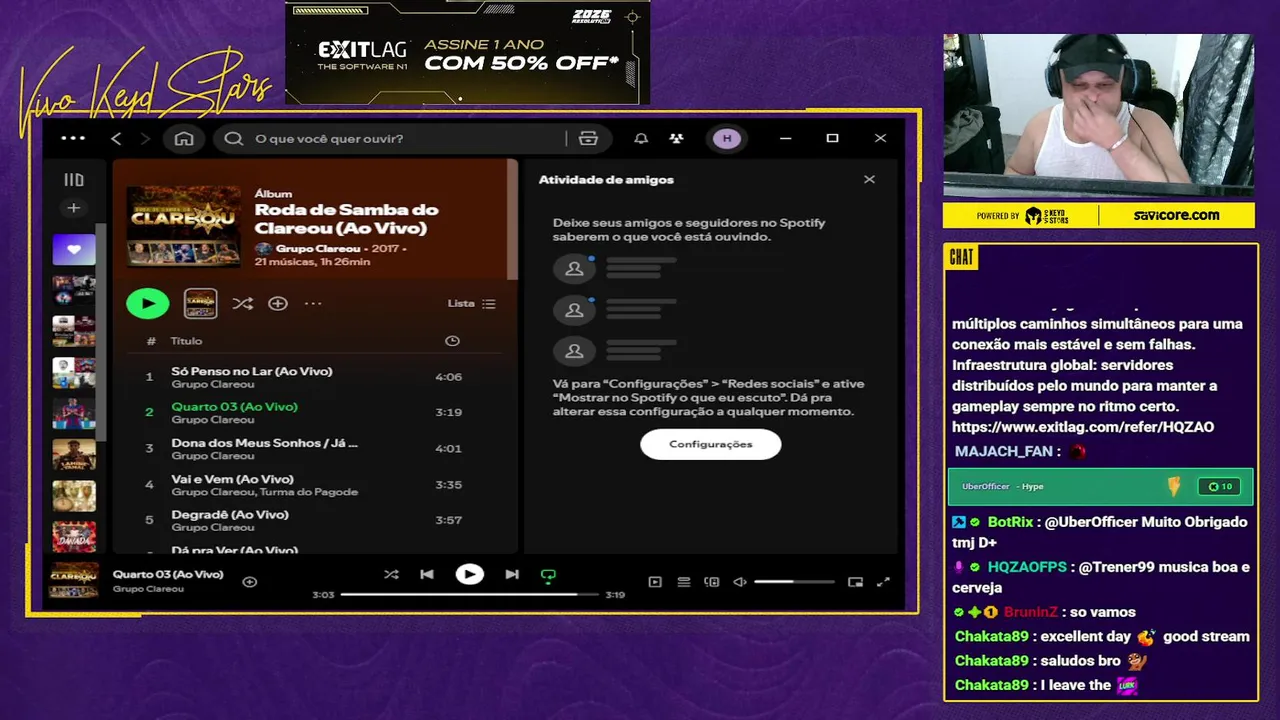Click the exitlag.com referral link in chat
This screenshot has height=720, width=1280.
click(x=1083, y=427)
